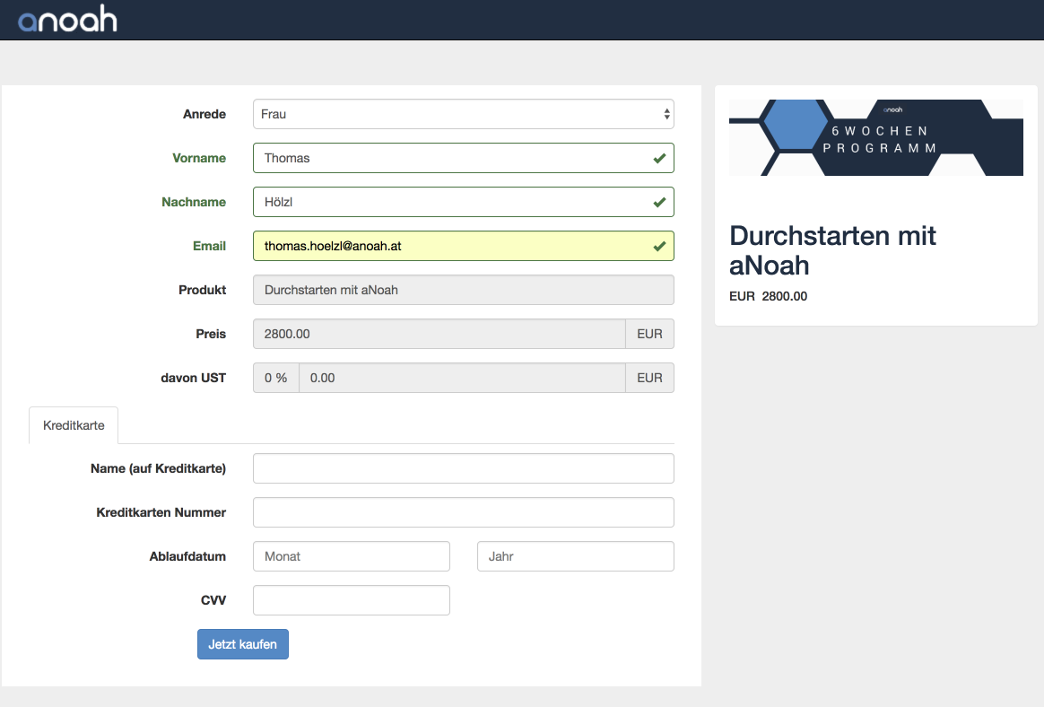Click the disabled Produkt field
1044x707 pixels.
[x=463, y=290]
